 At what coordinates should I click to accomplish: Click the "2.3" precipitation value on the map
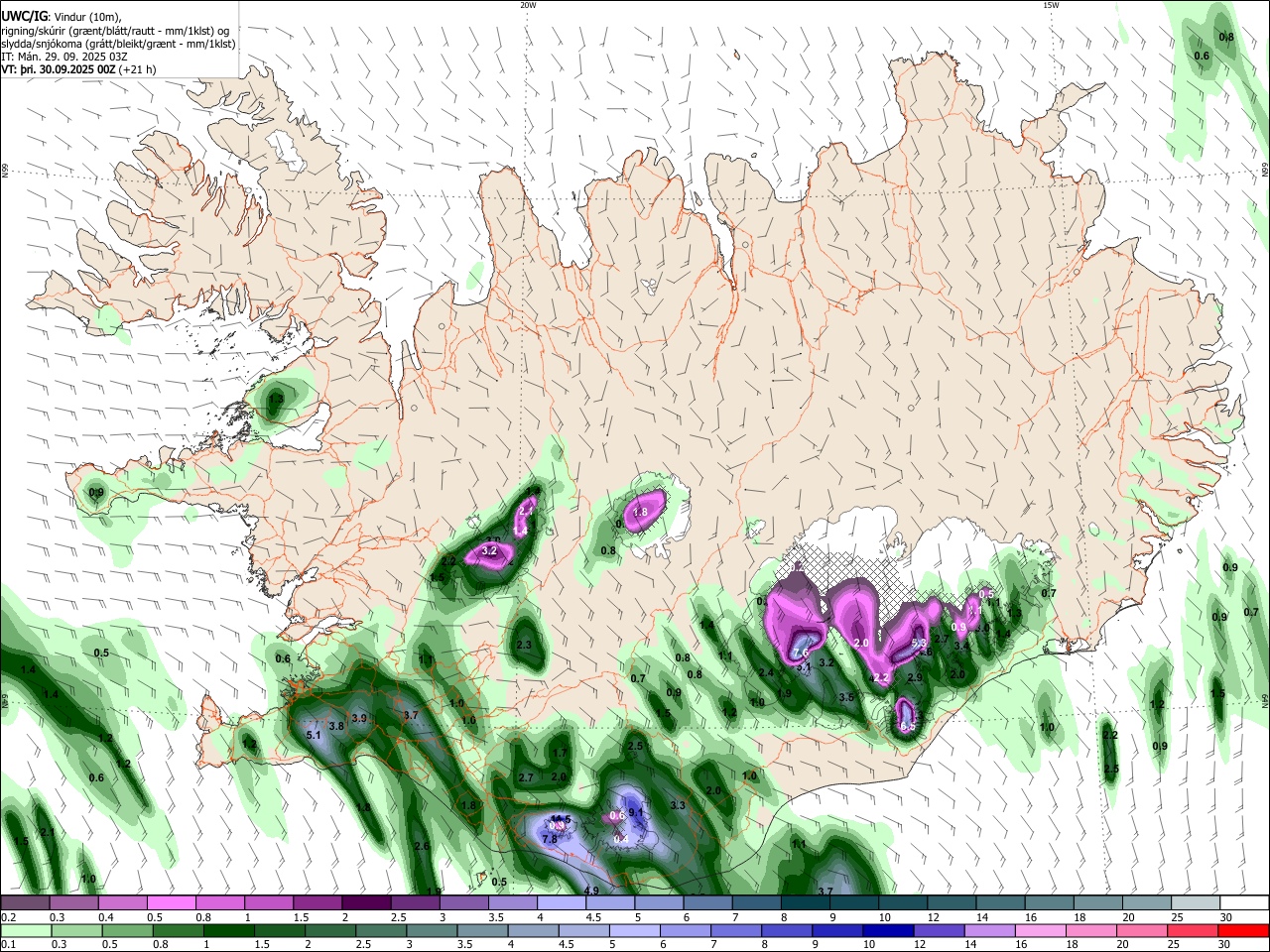[525, 646]
